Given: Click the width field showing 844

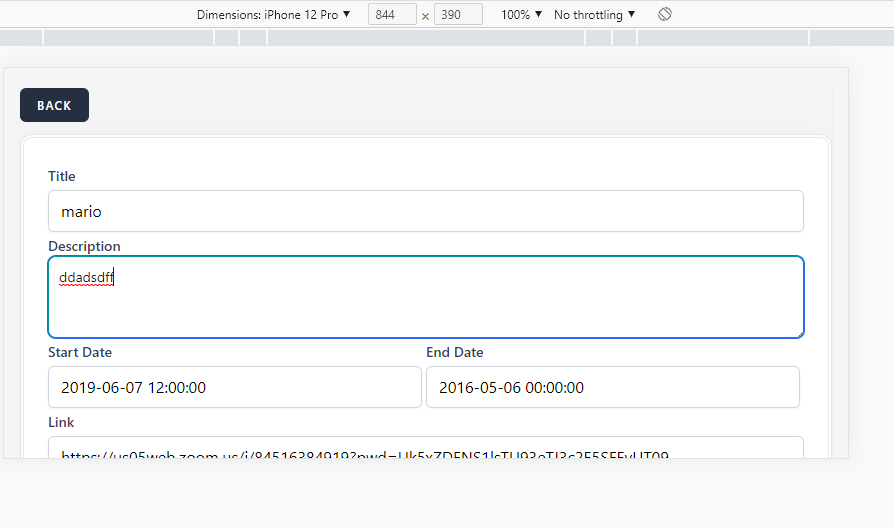Looking at the screenshot, I should pos(392,15).
